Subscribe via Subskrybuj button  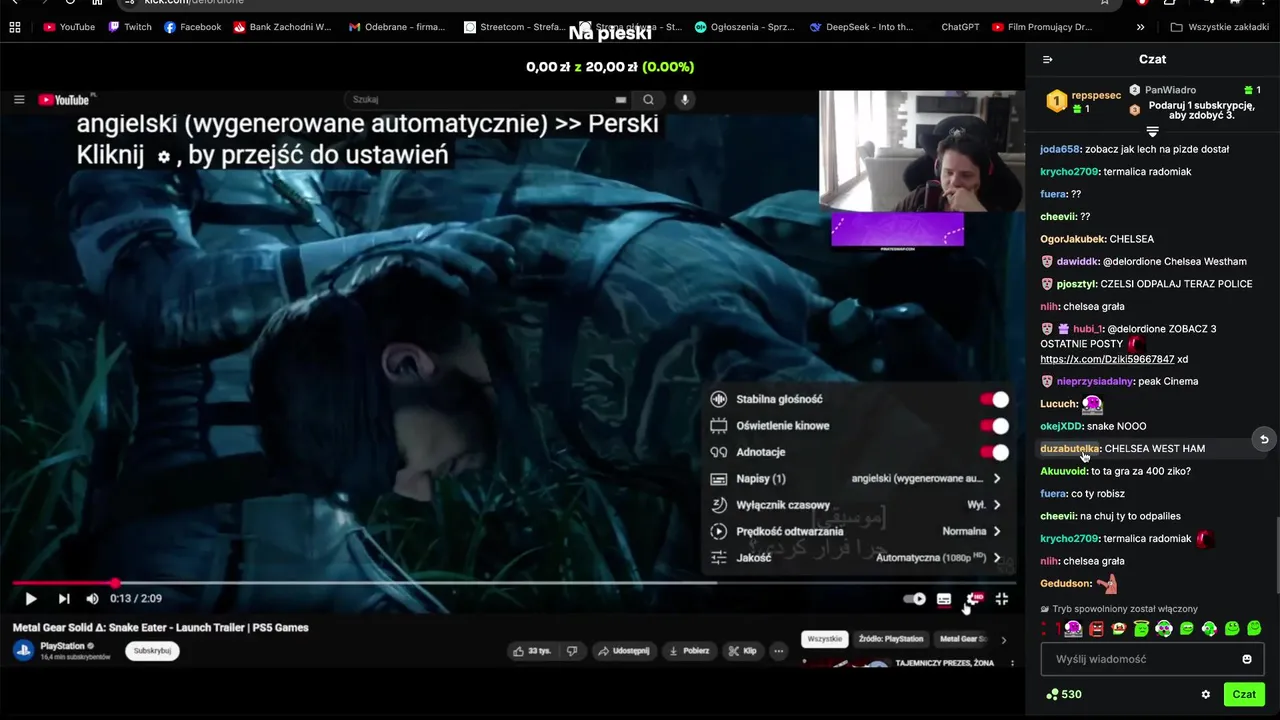(152, 651)
